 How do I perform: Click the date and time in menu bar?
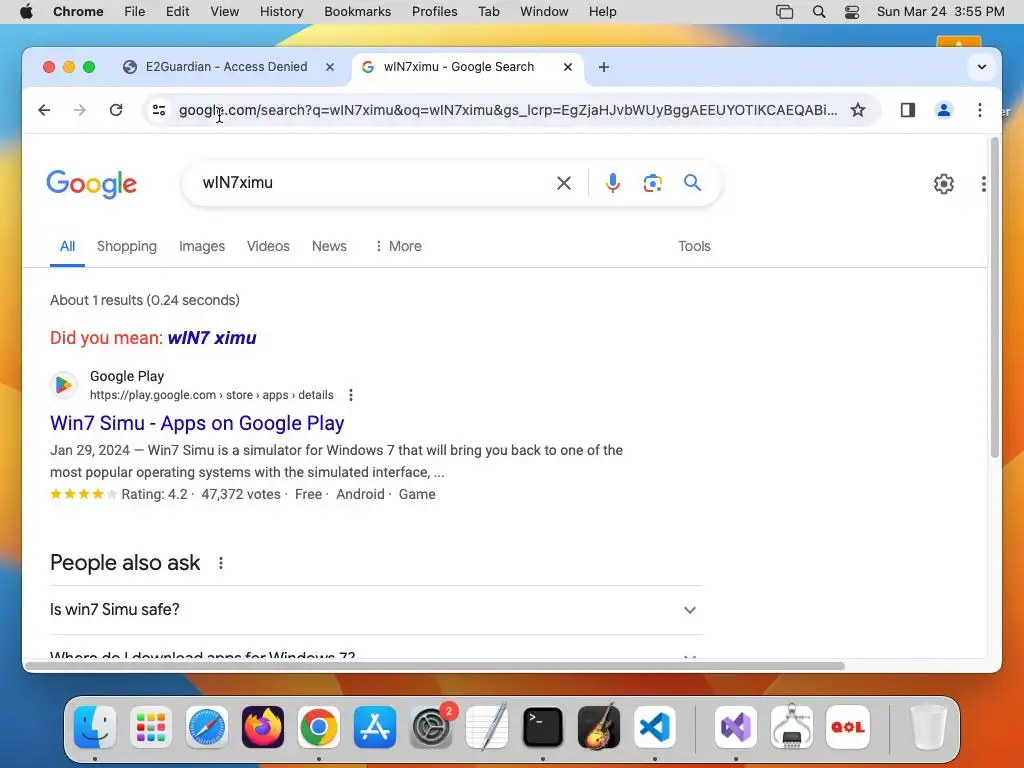pos(940,12)
